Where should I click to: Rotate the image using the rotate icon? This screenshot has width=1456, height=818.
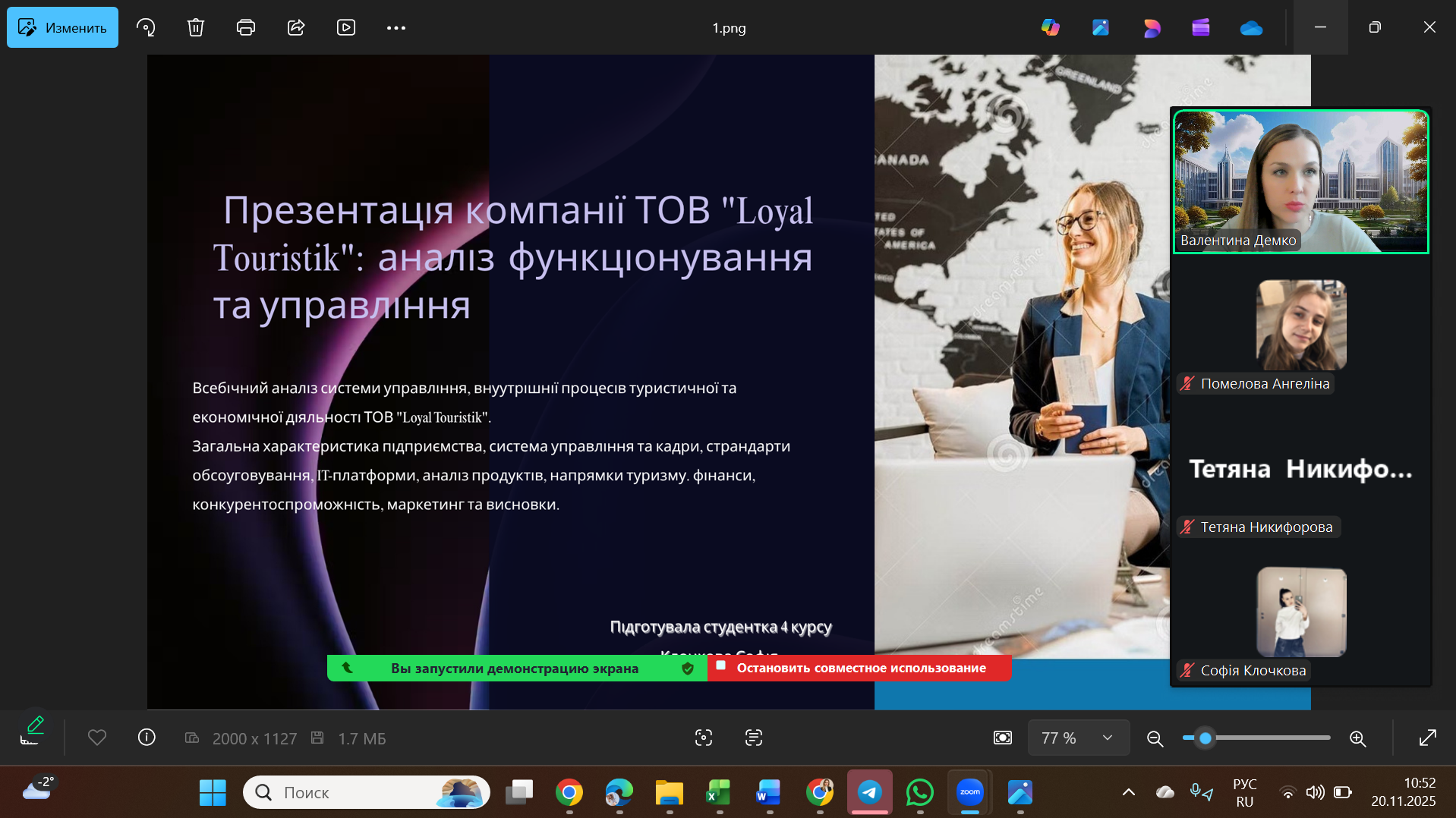[x=146, y=28]
